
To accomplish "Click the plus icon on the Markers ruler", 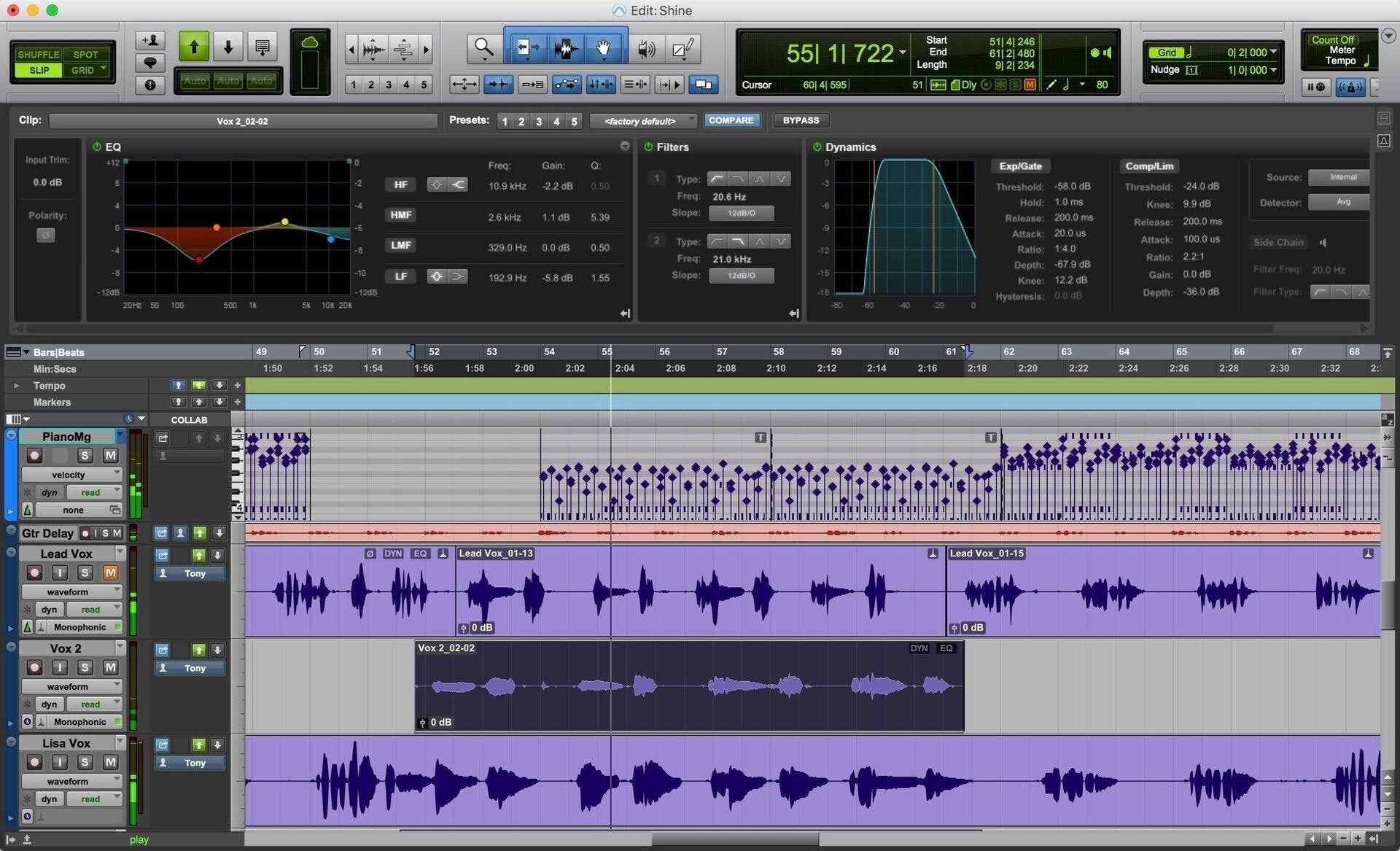I will point(237,402).
